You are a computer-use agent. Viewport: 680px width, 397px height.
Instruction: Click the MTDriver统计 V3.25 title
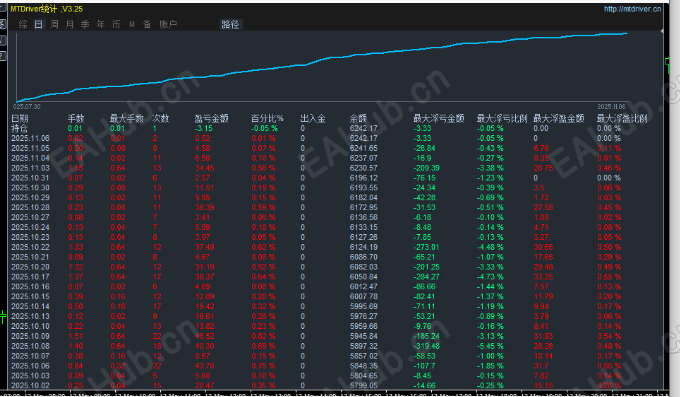[x=46, y=9]
